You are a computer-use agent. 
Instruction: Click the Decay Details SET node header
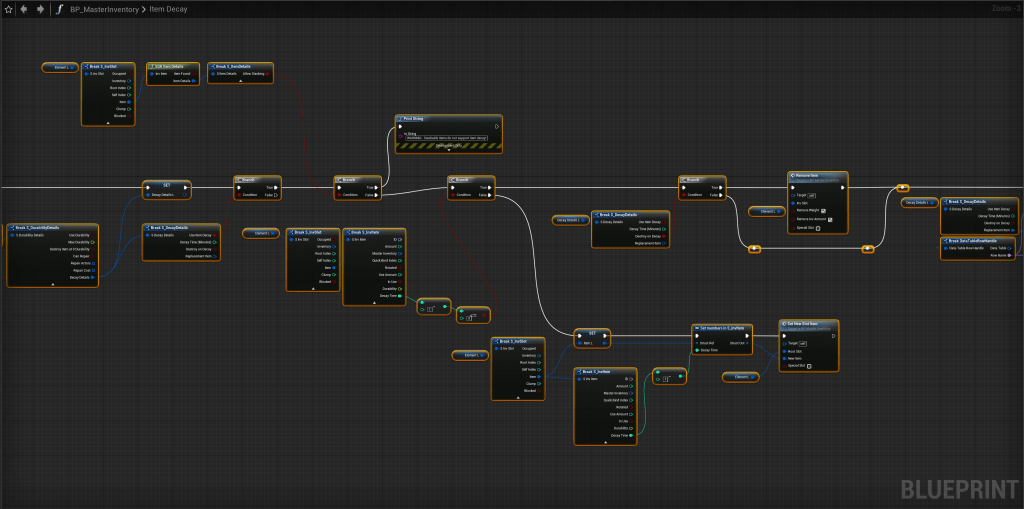click(166, 185)
